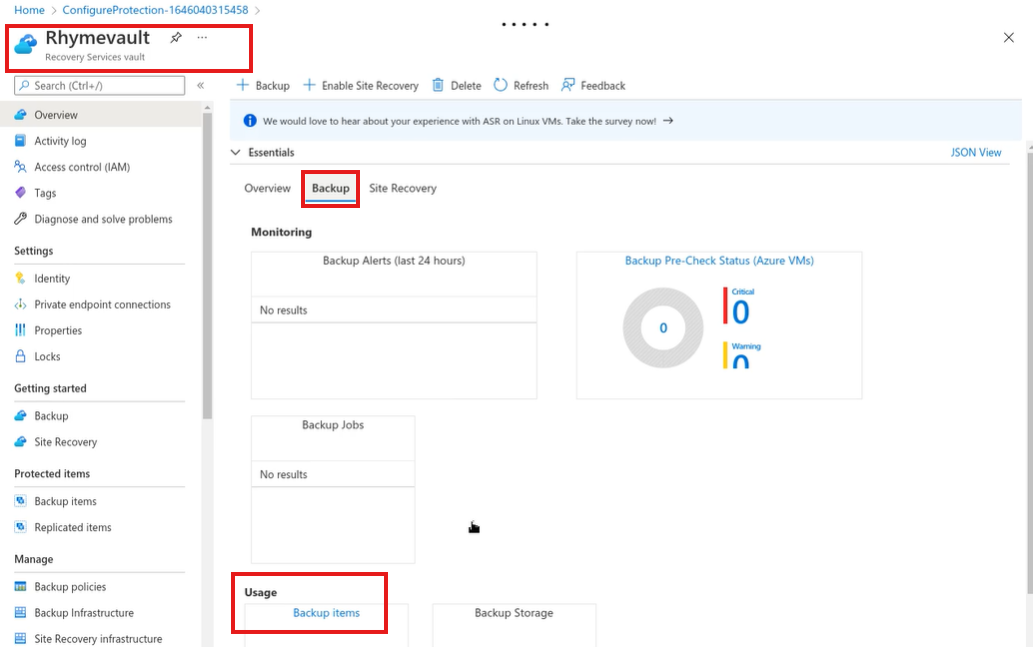Click the breadcrumb chevron after ConfigureProtection
Screen dimensions: 1033x647
pyautogui.click(x=257, y=11)
